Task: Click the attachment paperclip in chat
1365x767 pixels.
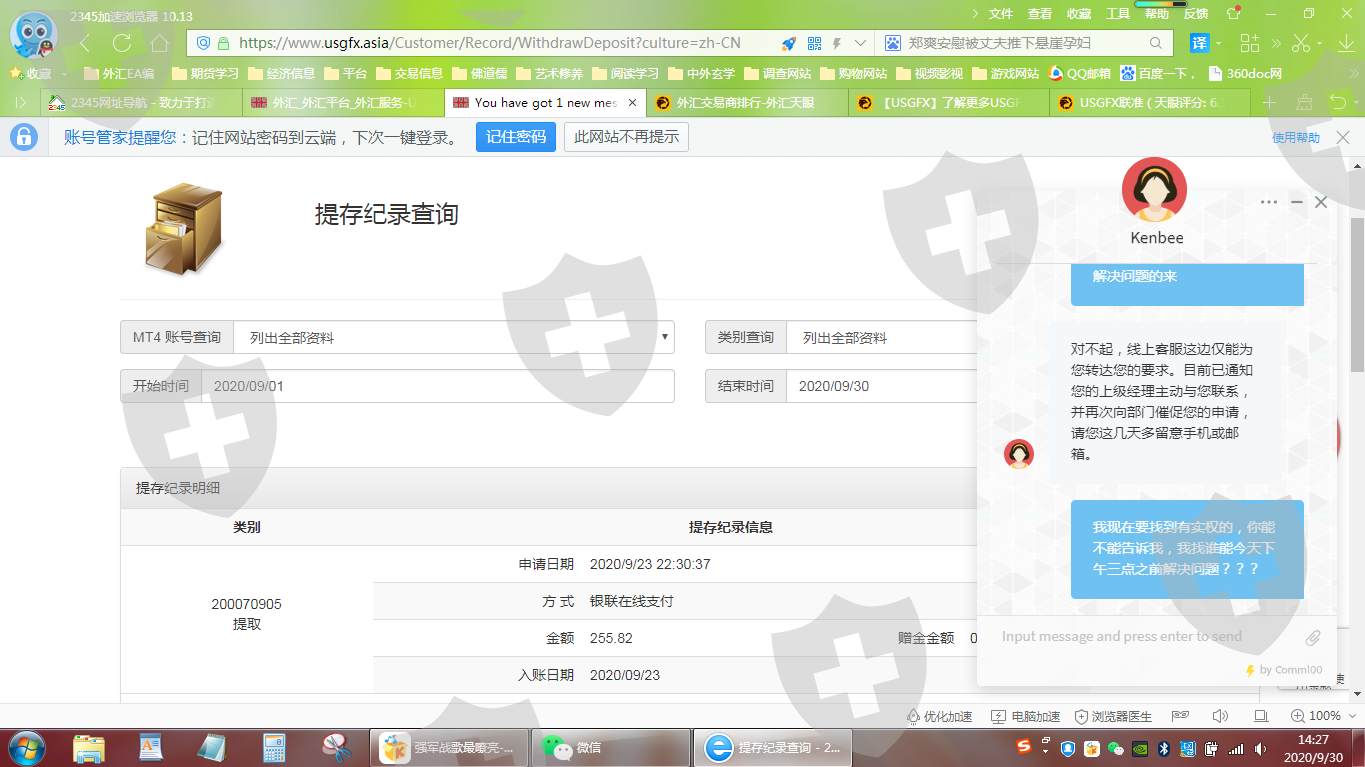Action: click(1313, 637)
